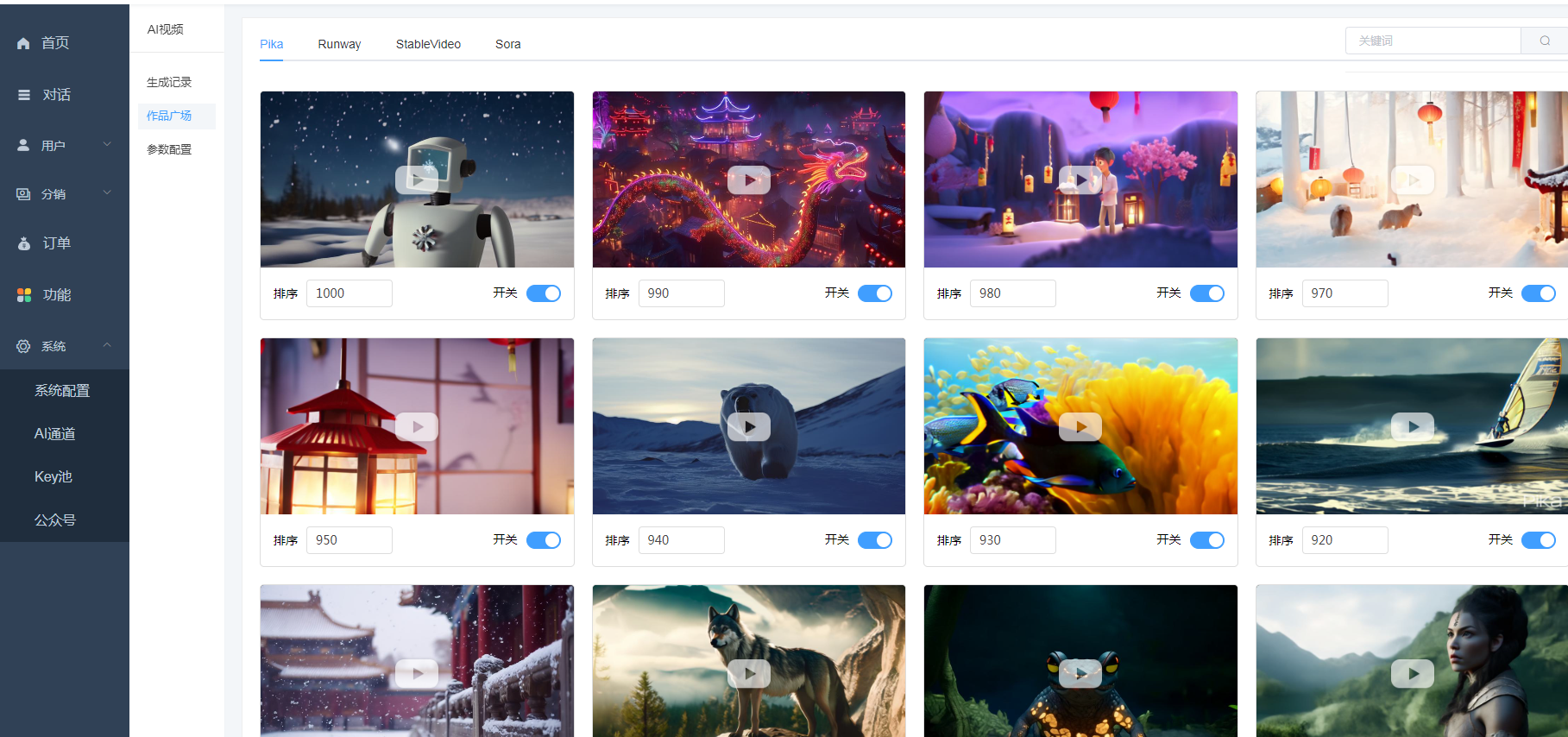Expand the 用户 menu chevron
1568x737 pixels.
(x=107, y=144)
